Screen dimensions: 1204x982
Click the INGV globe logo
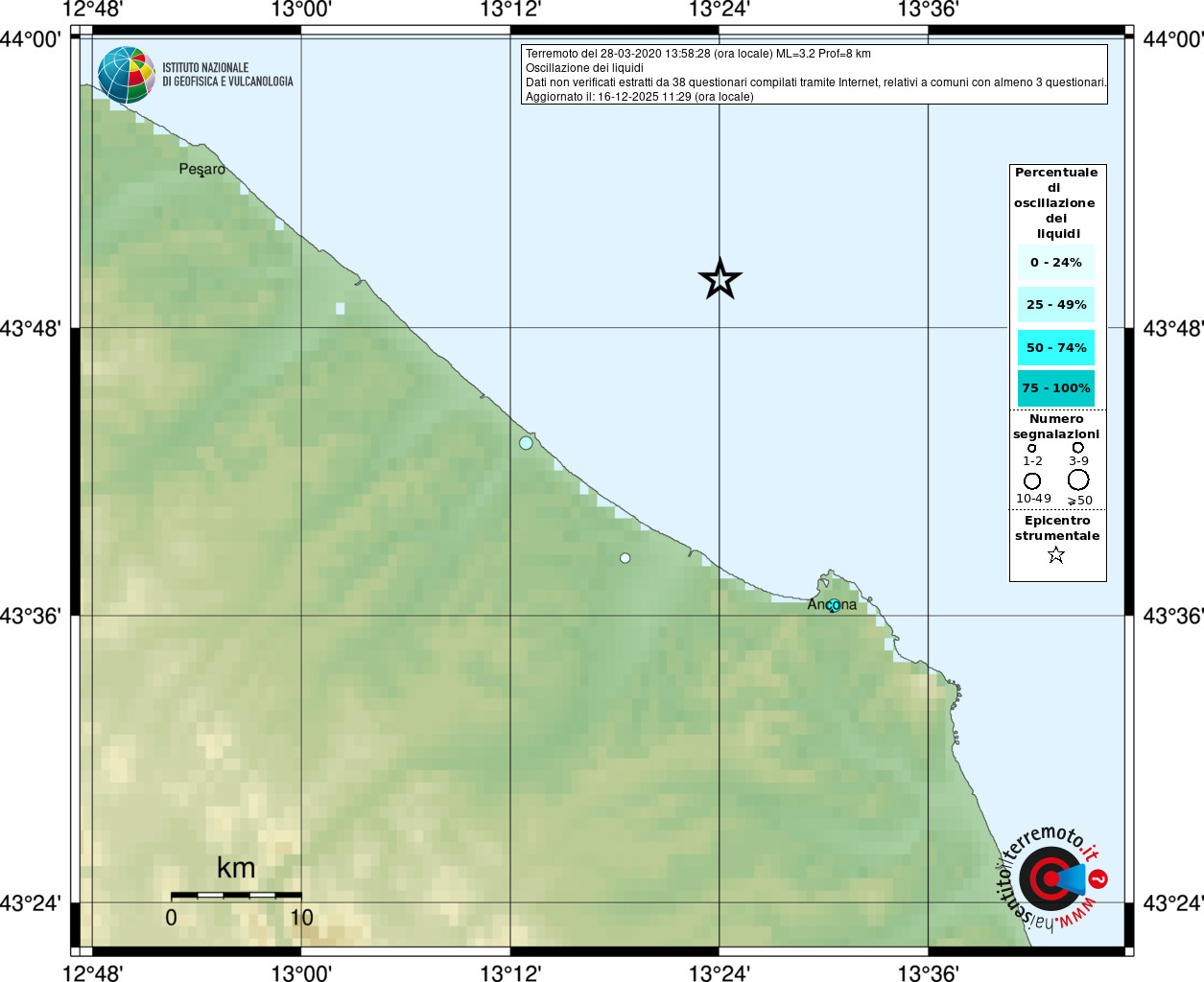click(126, 75)
